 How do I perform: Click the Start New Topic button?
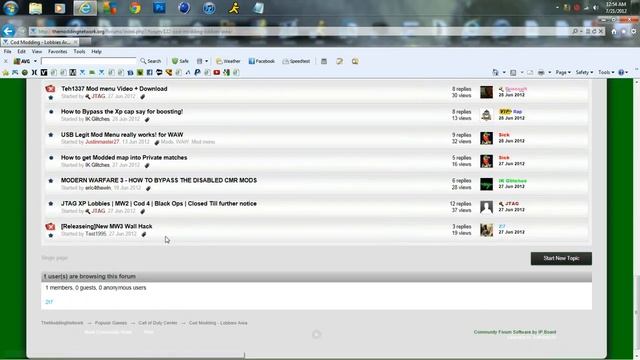tap(561, 258)
